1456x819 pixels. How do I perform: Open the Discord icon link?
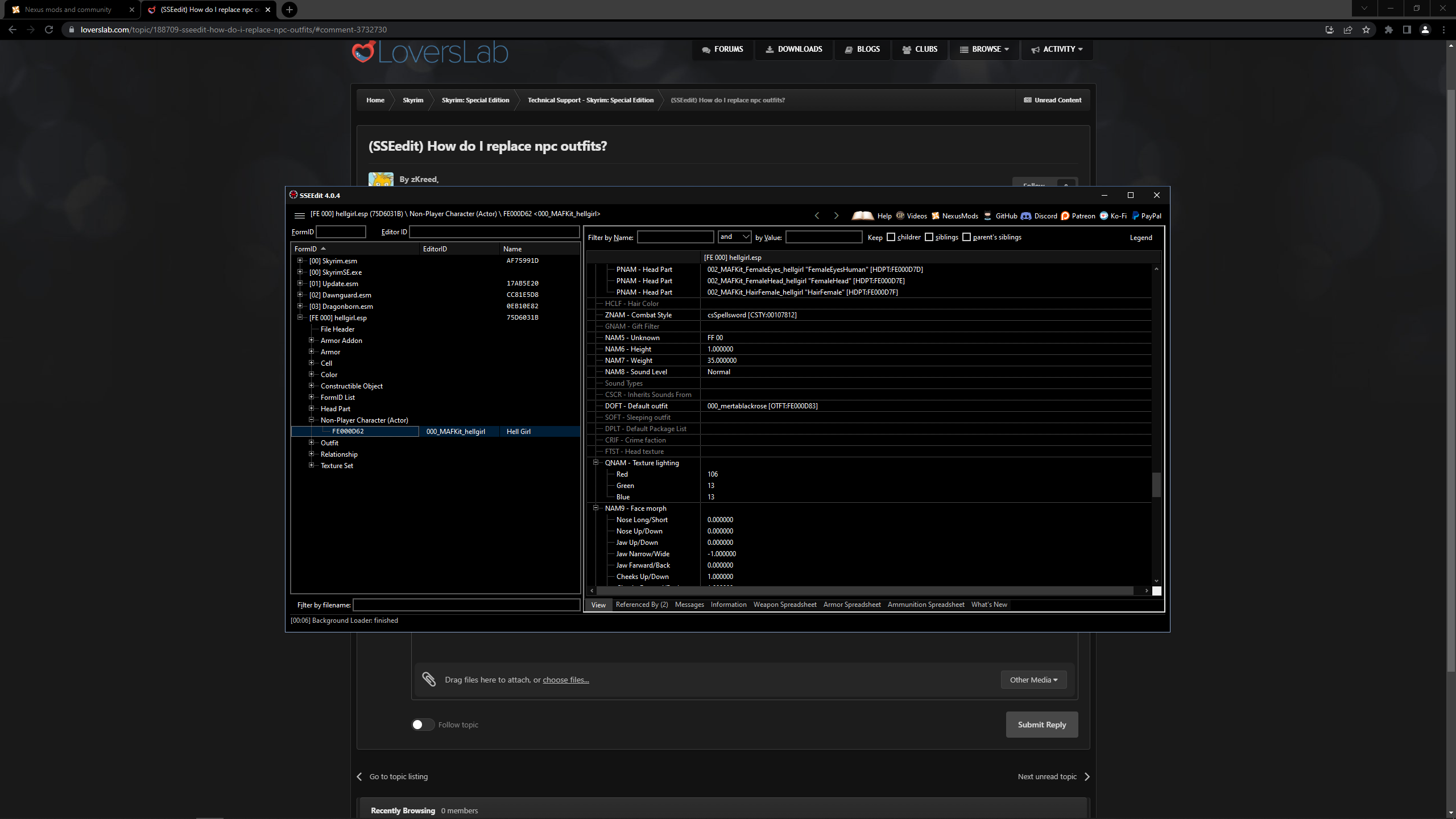(1026, 216)
